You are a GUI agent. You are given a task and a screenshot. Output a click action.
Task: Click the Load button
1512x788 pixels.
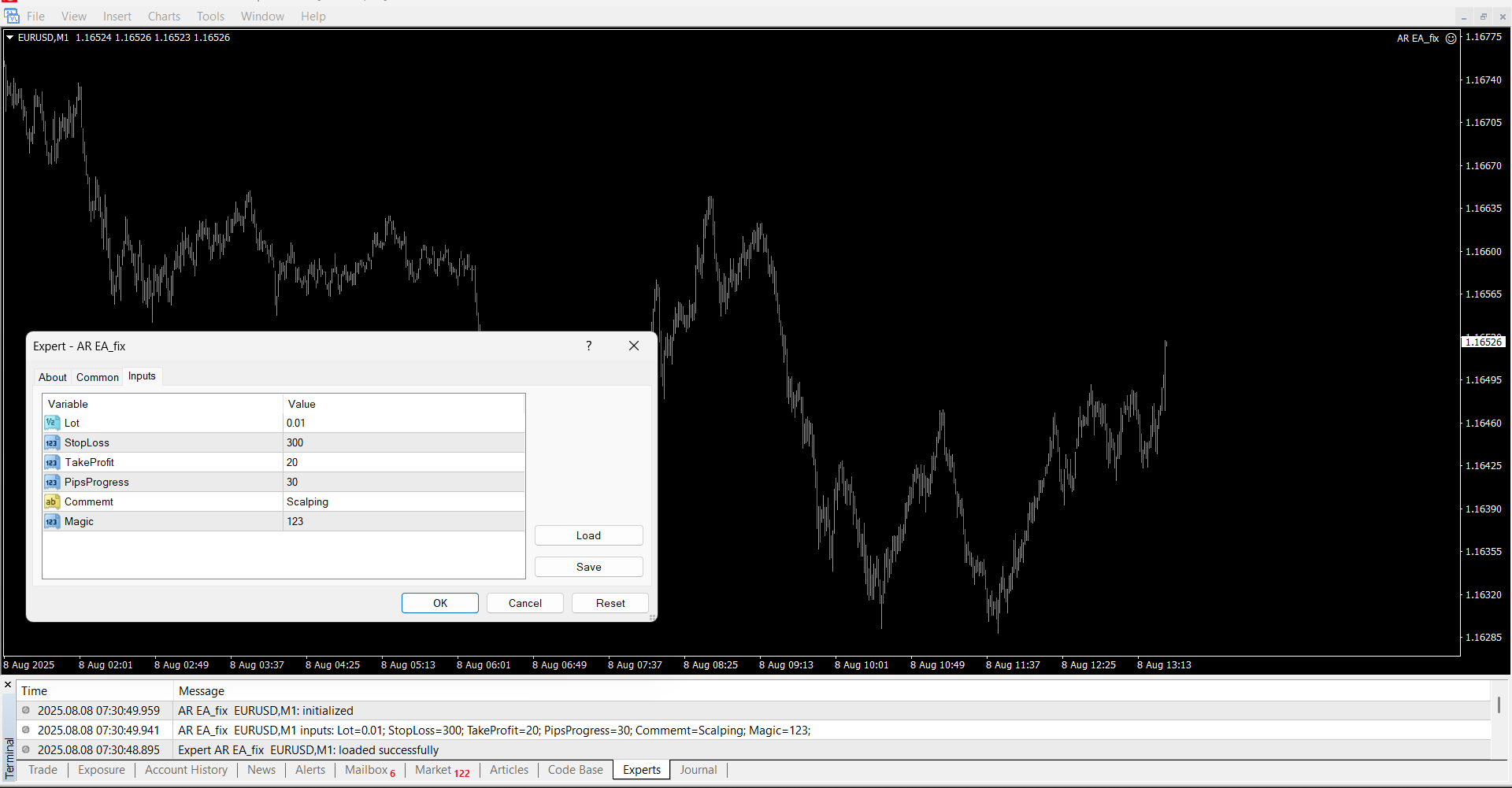pos(588,535)
